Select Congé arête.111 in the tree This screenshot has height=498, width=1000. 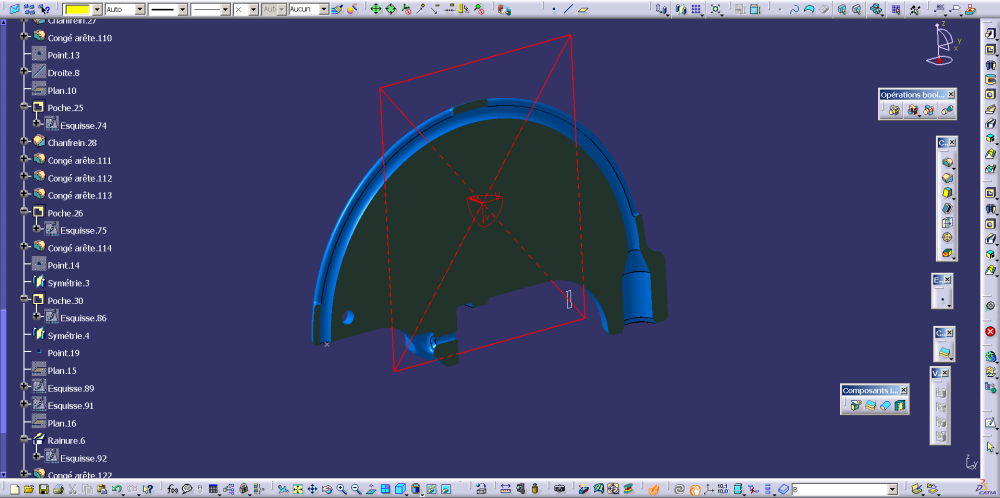click(79, 160)
